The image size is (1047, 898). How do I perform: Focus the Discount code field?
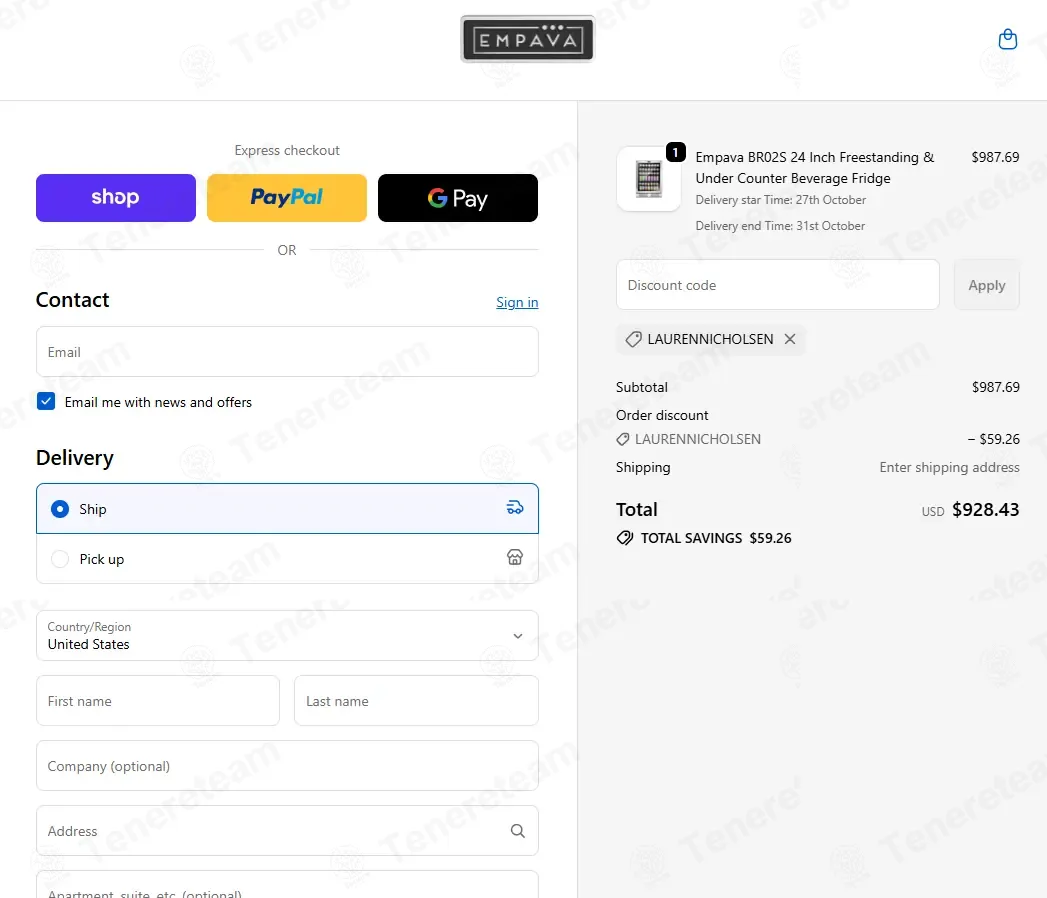click(x=777, y=285)
